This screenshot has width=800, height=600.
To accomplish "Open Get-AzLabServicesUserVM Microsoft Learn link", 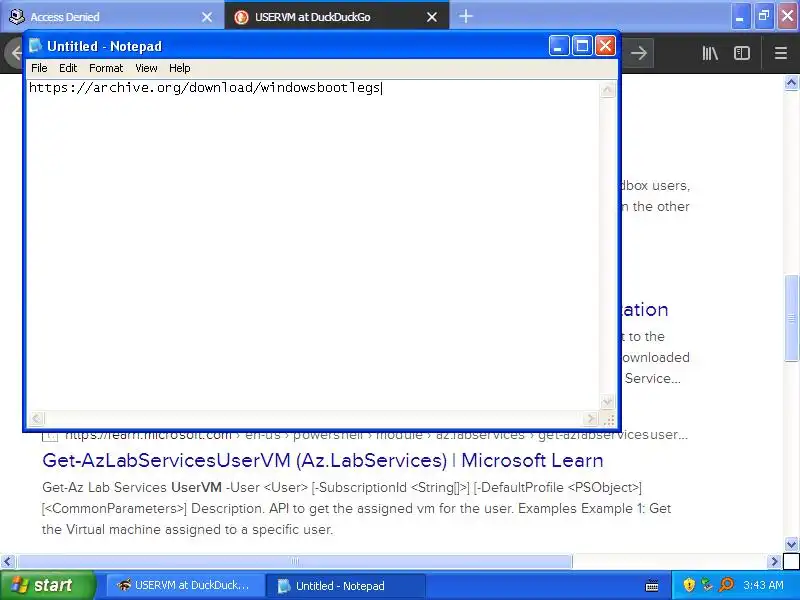I will point(322,460).
